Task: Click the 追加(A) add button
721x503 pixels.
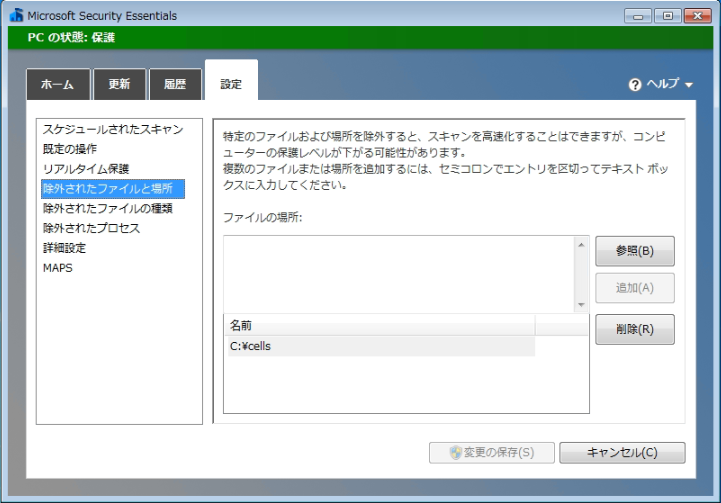Action: (x=635, y=288)
